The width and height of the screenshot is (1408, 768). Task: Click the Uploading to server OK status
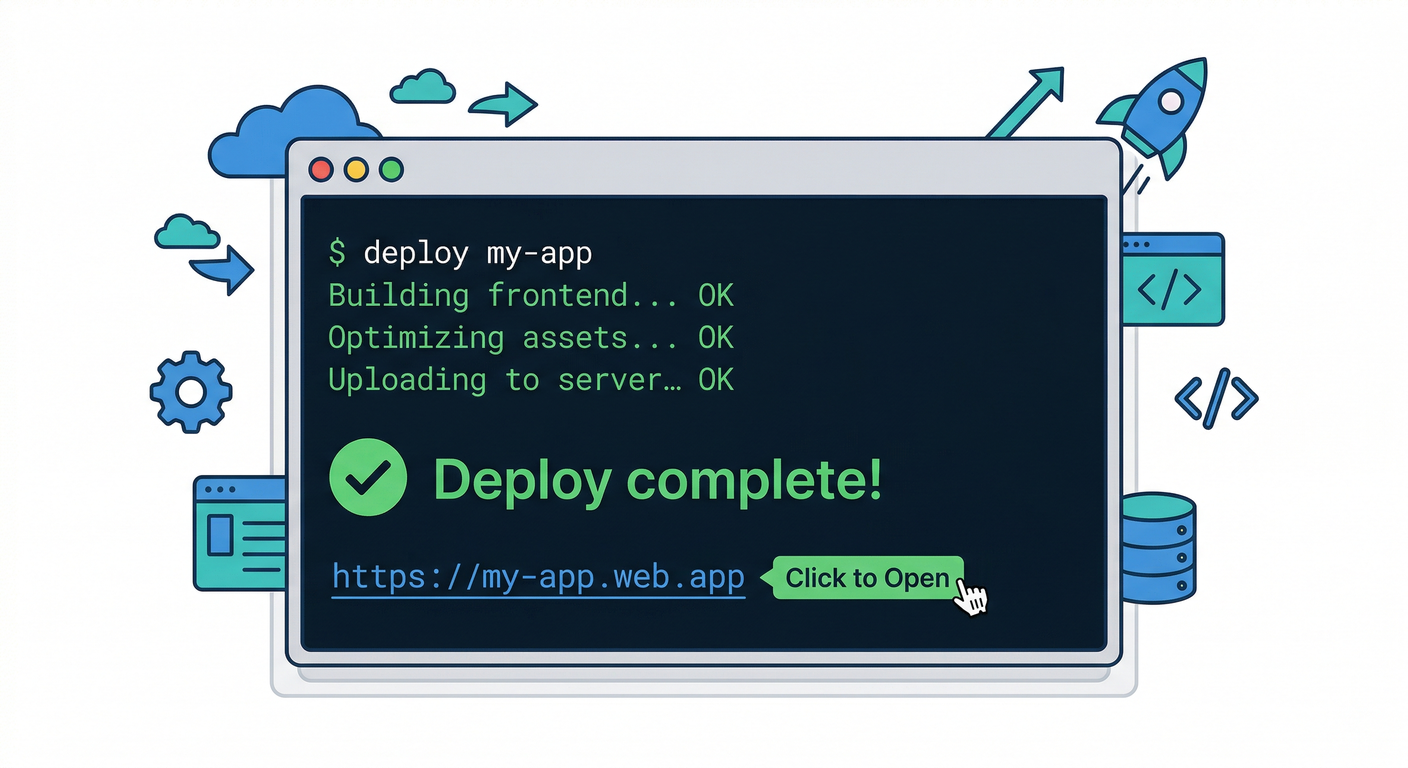pyautogui.click(x=531, y=380)
